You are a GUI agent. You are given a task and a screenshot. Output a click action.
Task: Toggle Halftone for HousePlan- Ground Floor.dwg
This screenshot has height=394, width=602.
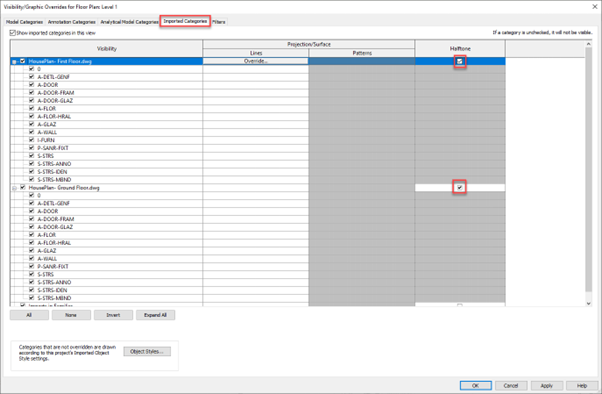(460, 187)
